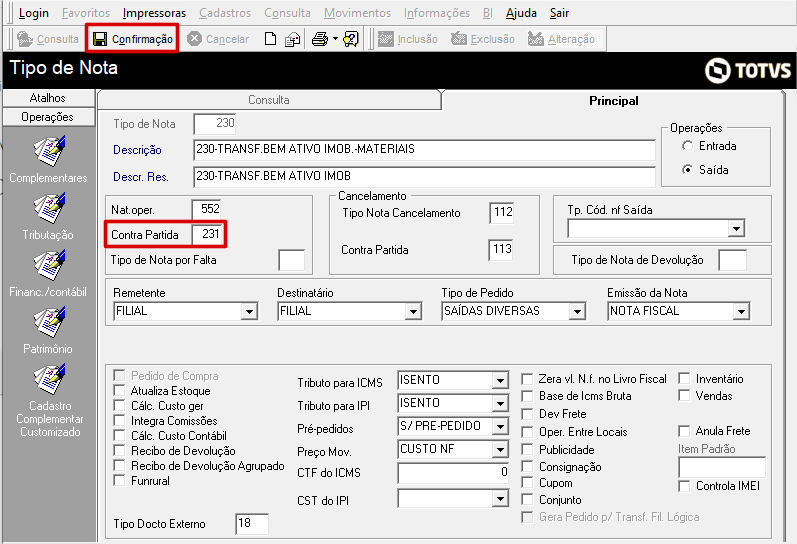
Task: Open the Financ./contábil shortcut icon
Action: 49,264
